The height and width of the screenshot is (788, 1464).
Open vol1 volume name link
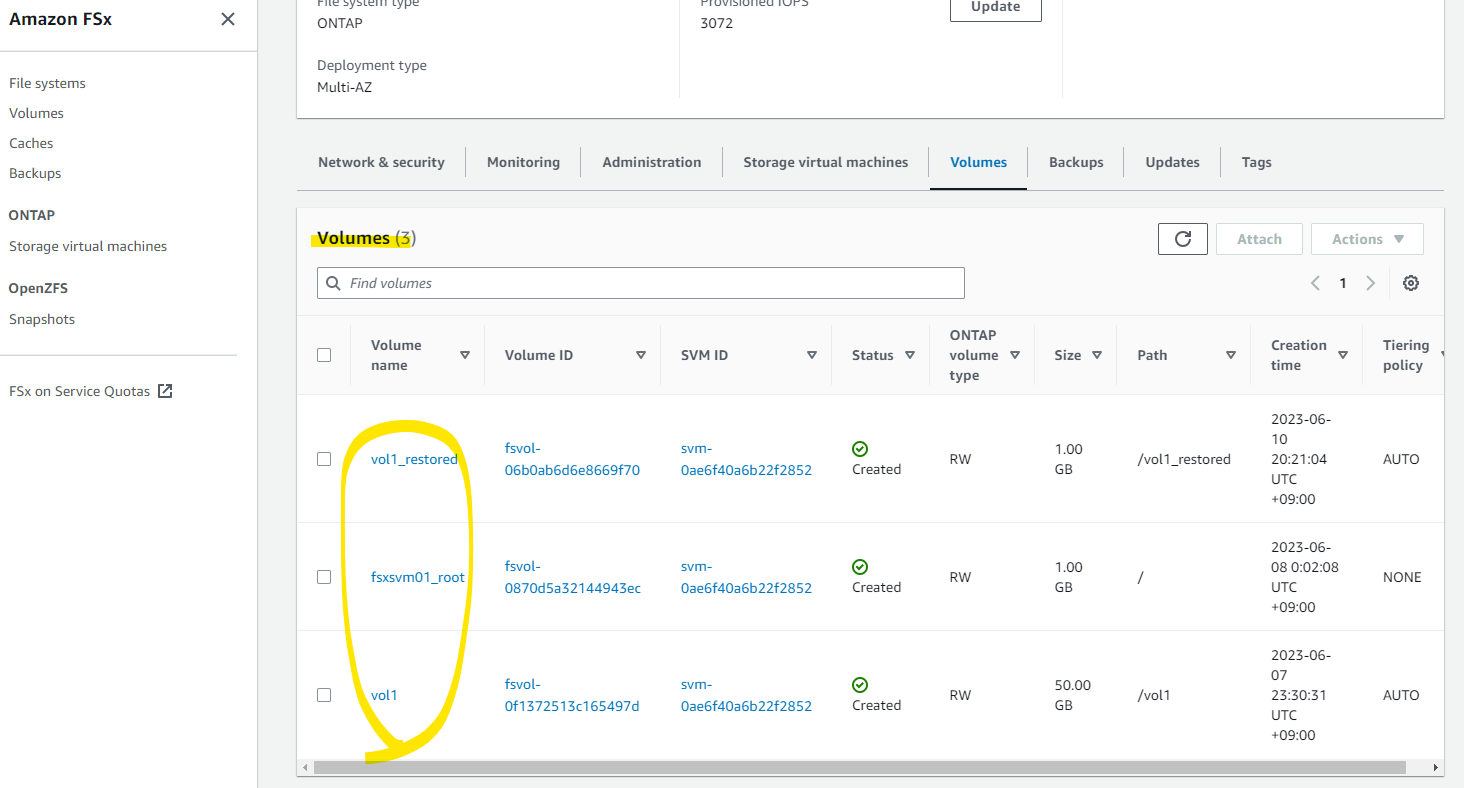[x=384, y=695]
